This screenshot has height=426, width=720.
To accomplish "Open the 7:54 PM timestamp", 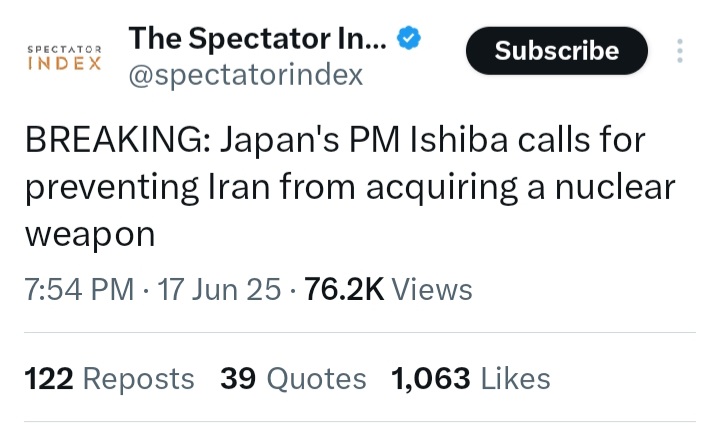I will point(79,290).
